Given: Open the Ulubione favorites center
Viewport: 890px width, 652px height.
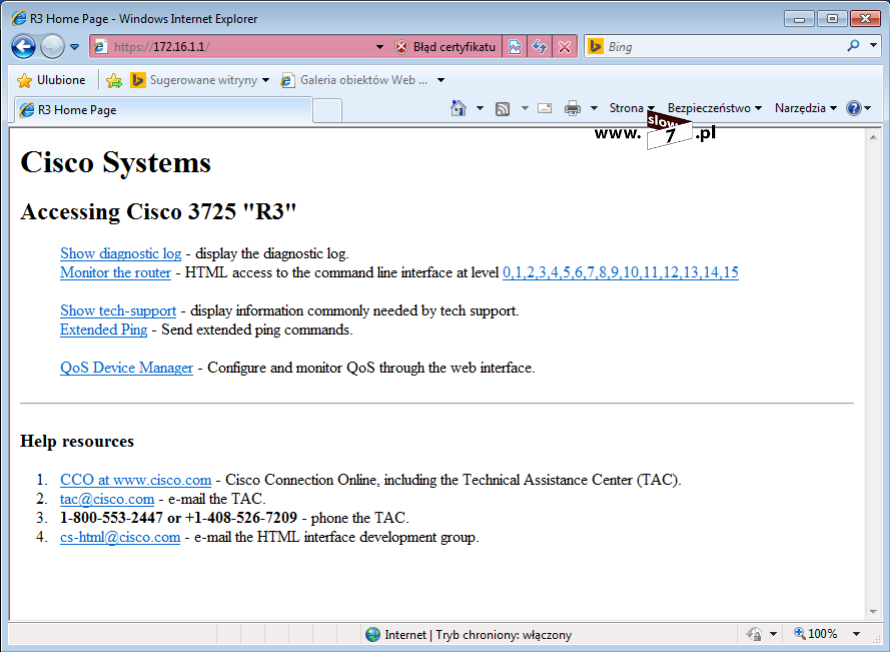Looking at the screenshot, I should pyautogui.click(x=51, y=80).
